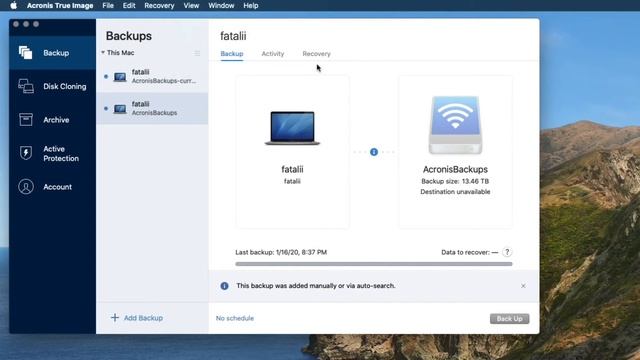Click the fatalii laptop source icon
This screenshot has height=360, width=640.
pyautogui.click(x=292, y=128)
